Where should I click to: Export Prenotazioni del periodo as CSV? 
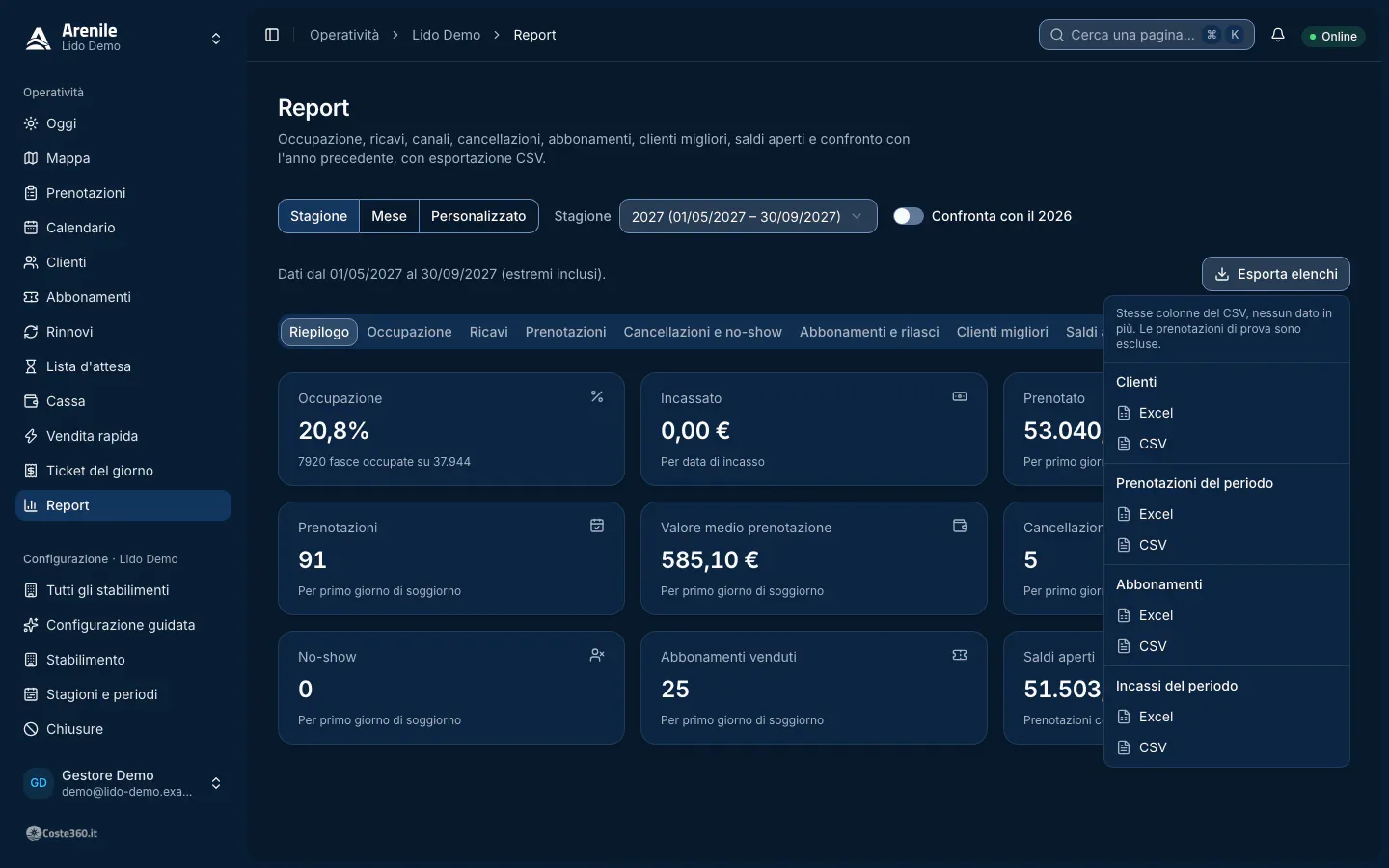point(1226,545)
